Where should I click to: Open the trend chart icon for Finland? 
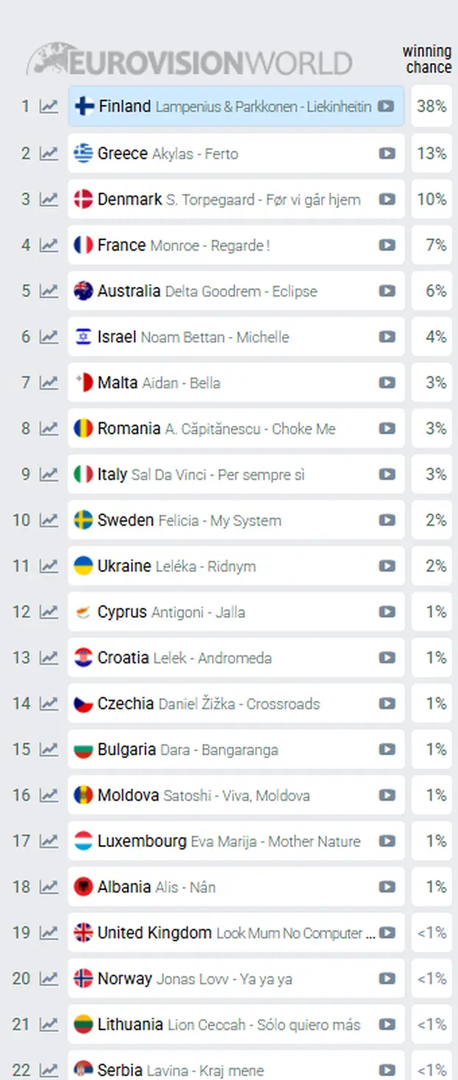pyautogui.click(x=49, y=107)
